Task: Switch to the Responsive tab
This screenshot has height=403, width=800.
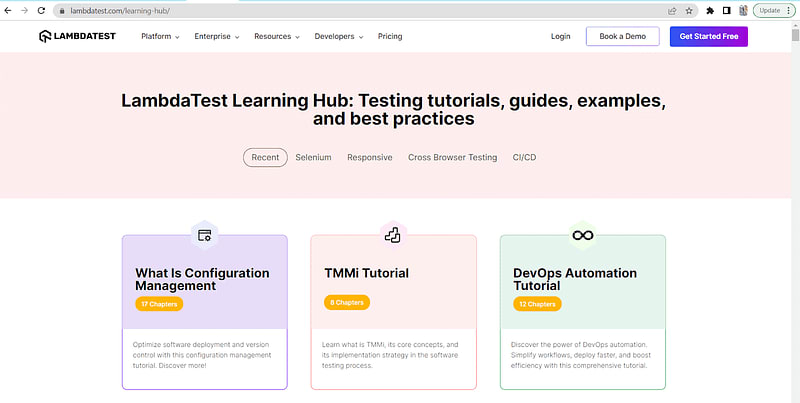Action: (x=370, y=158)
